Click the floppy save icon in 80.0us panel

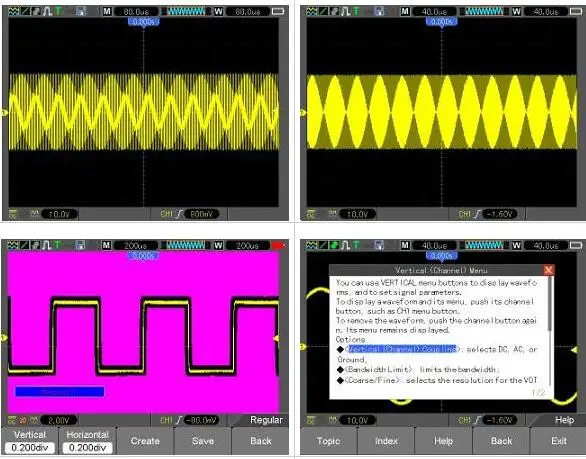pyautogui.click(x=80, y=11)
